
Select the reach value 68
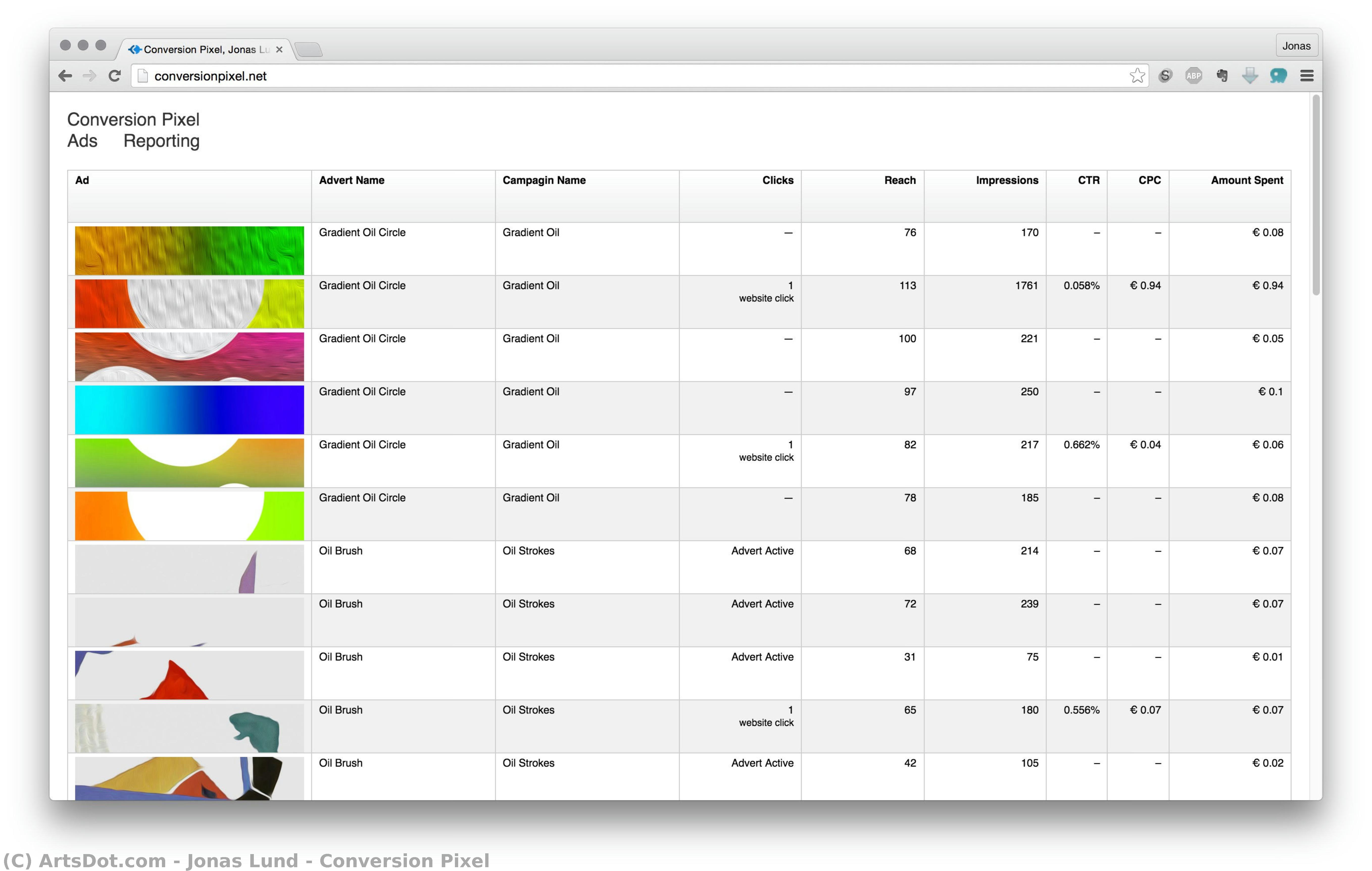click(x=910, y=551)
